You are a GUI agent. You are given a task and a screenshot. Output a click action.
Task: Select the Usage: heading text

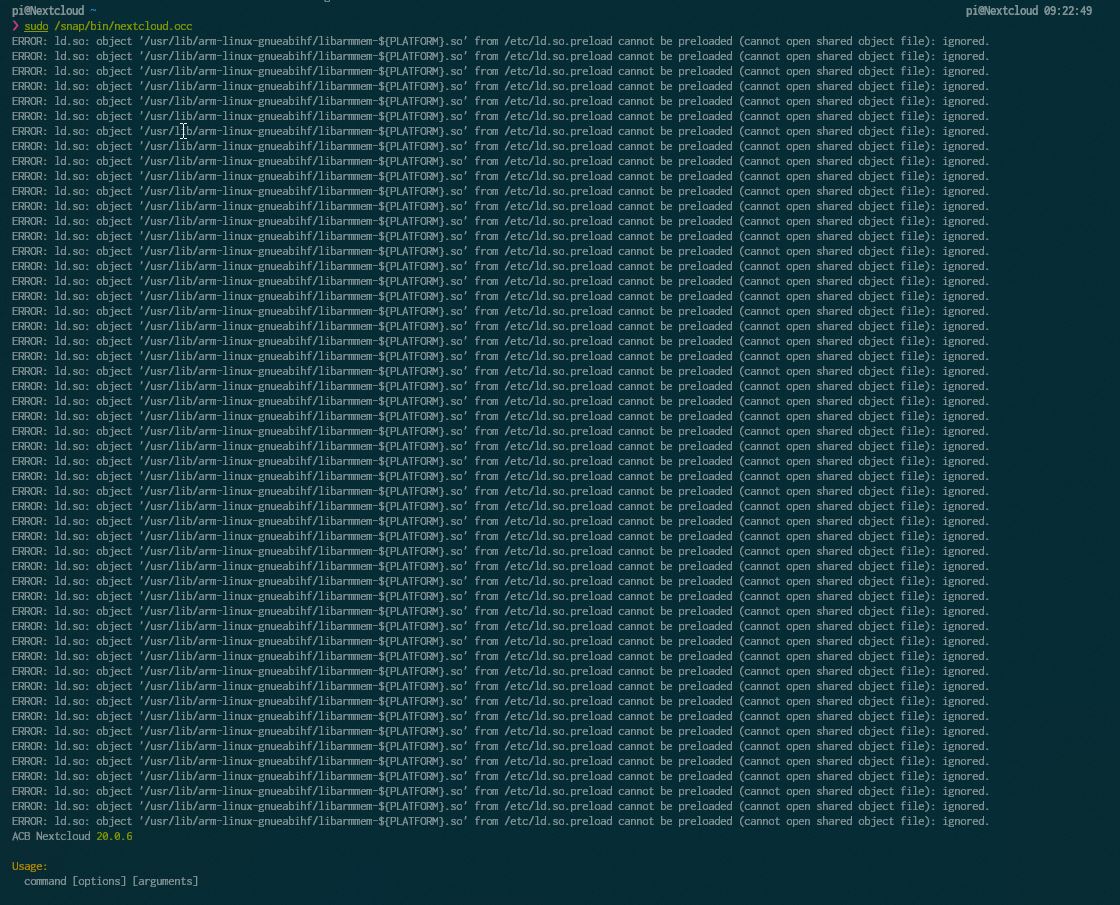point(28,866)
